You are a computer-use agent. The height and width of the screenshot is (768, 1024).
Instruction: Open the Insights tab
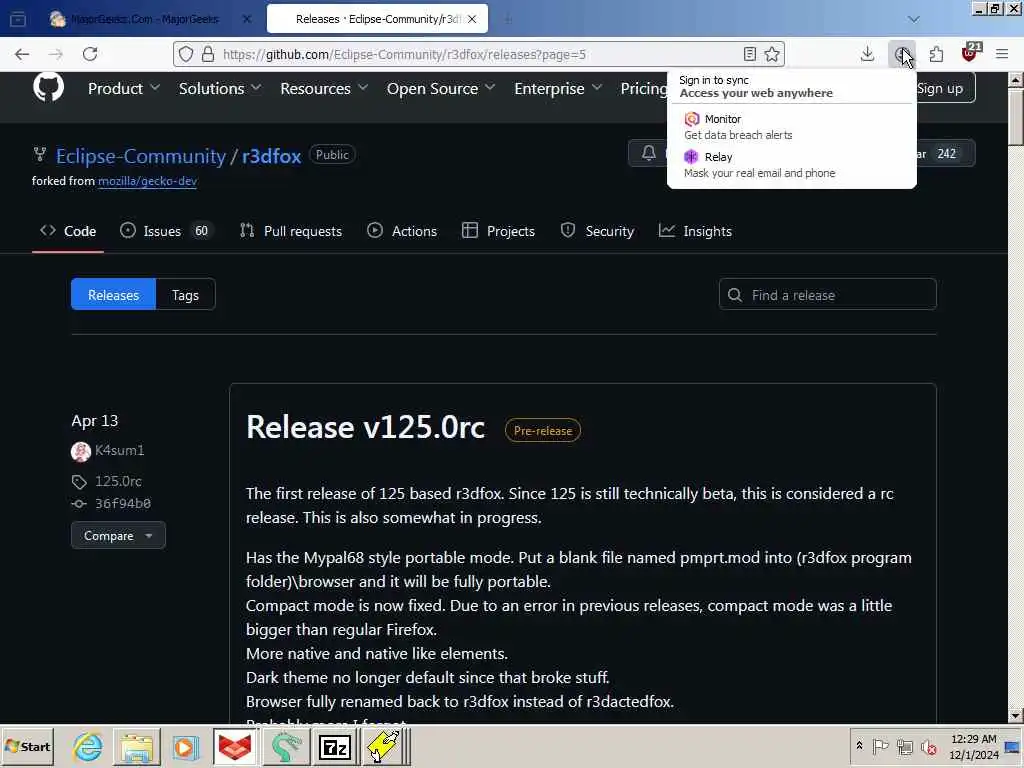pyautogui.click(x=695, y=231)
